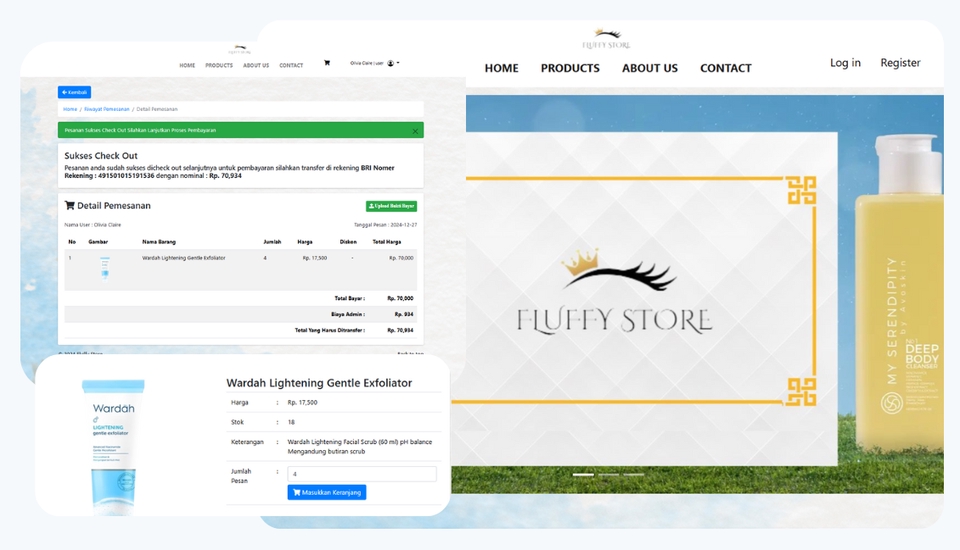Open the shopping cart icon in checkout page header
960x550 pixels.
point(327,62)
